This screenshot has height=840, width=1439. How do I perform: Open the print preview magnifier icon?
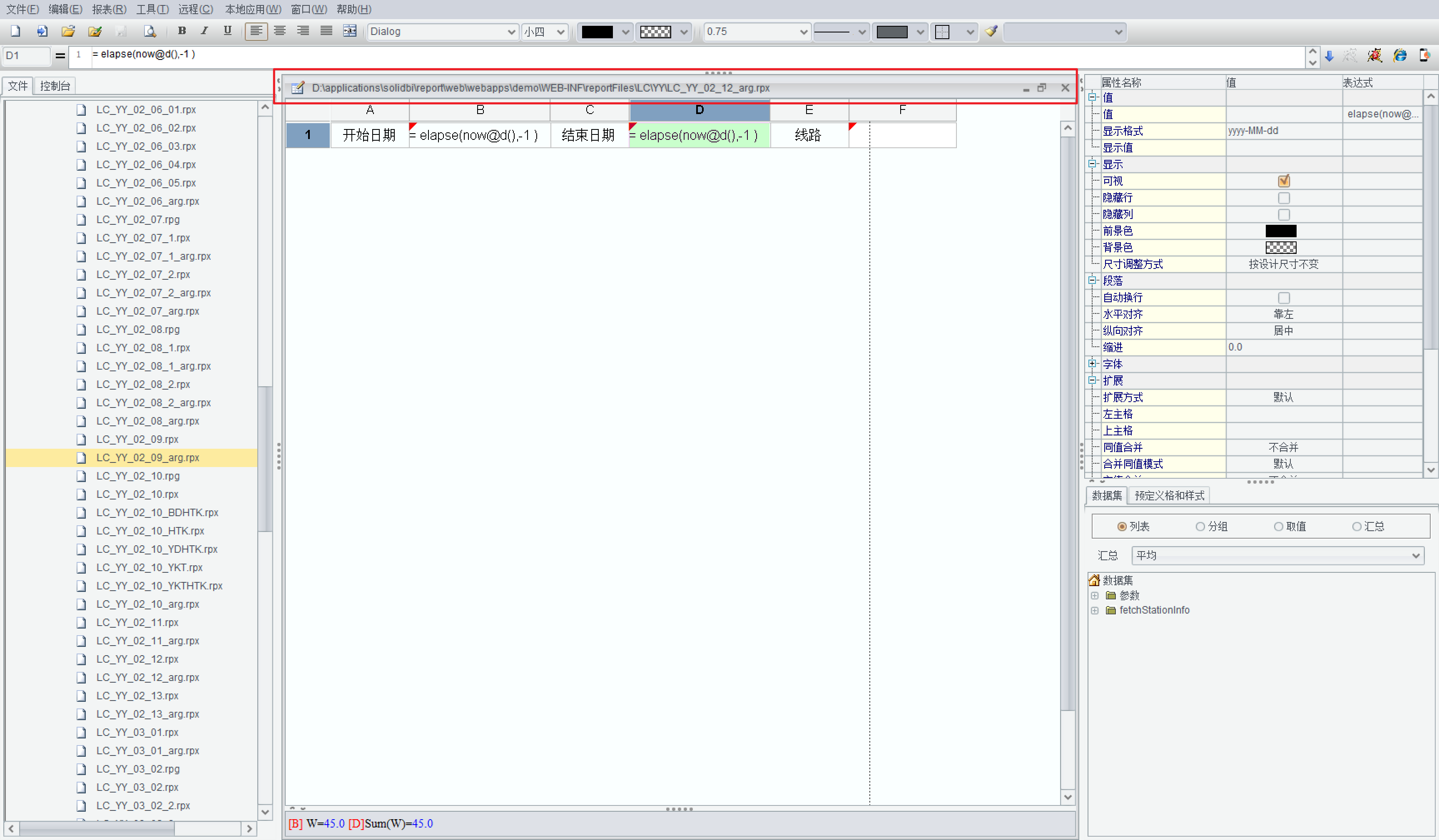pyautogui.click(x=149, y=31)
